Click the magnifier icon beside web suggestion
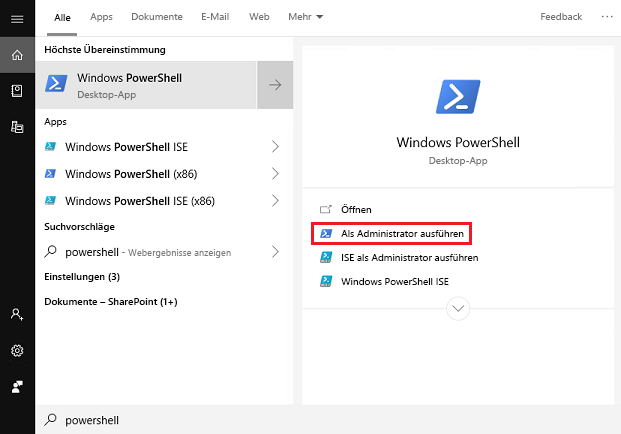 (50, 251)
